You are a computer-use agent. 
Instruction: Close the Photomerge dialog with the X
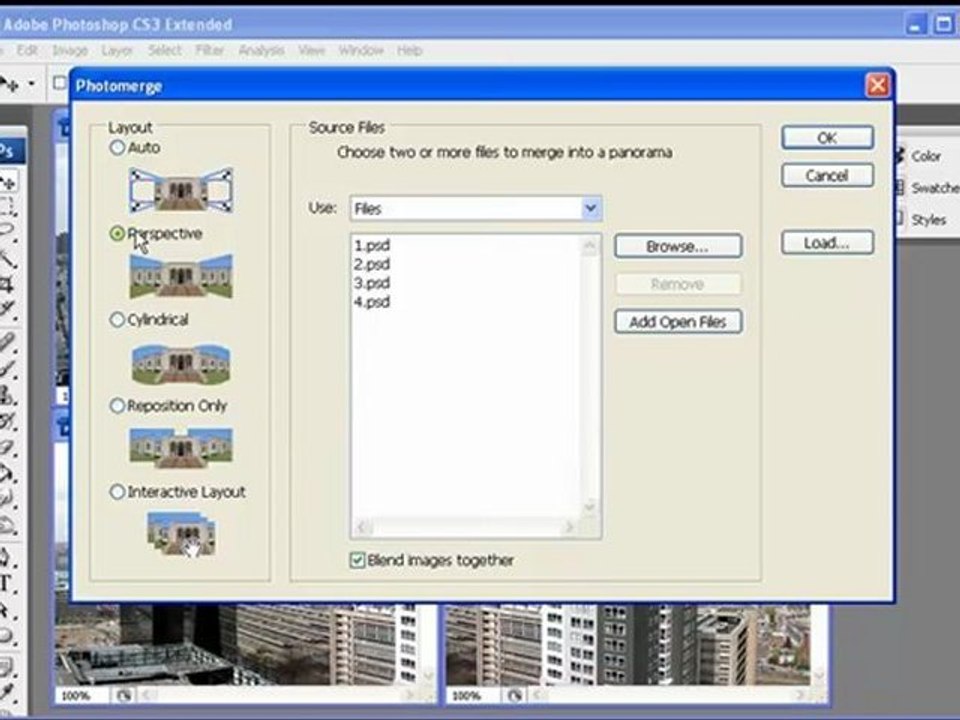pos(877,86)
